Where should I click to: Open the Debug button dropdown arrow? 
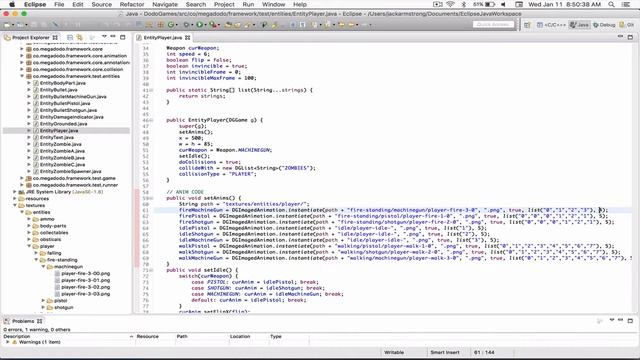192,25
